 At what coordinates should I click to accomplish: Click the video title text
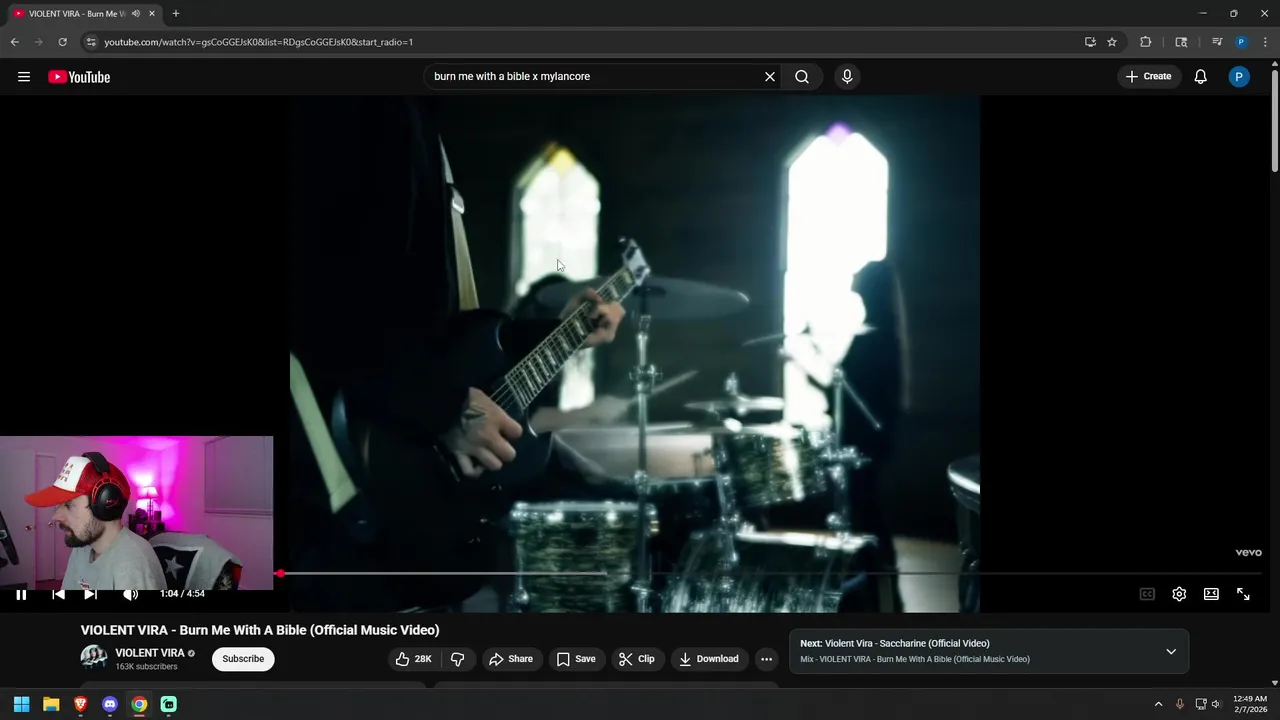coord(260,630)
